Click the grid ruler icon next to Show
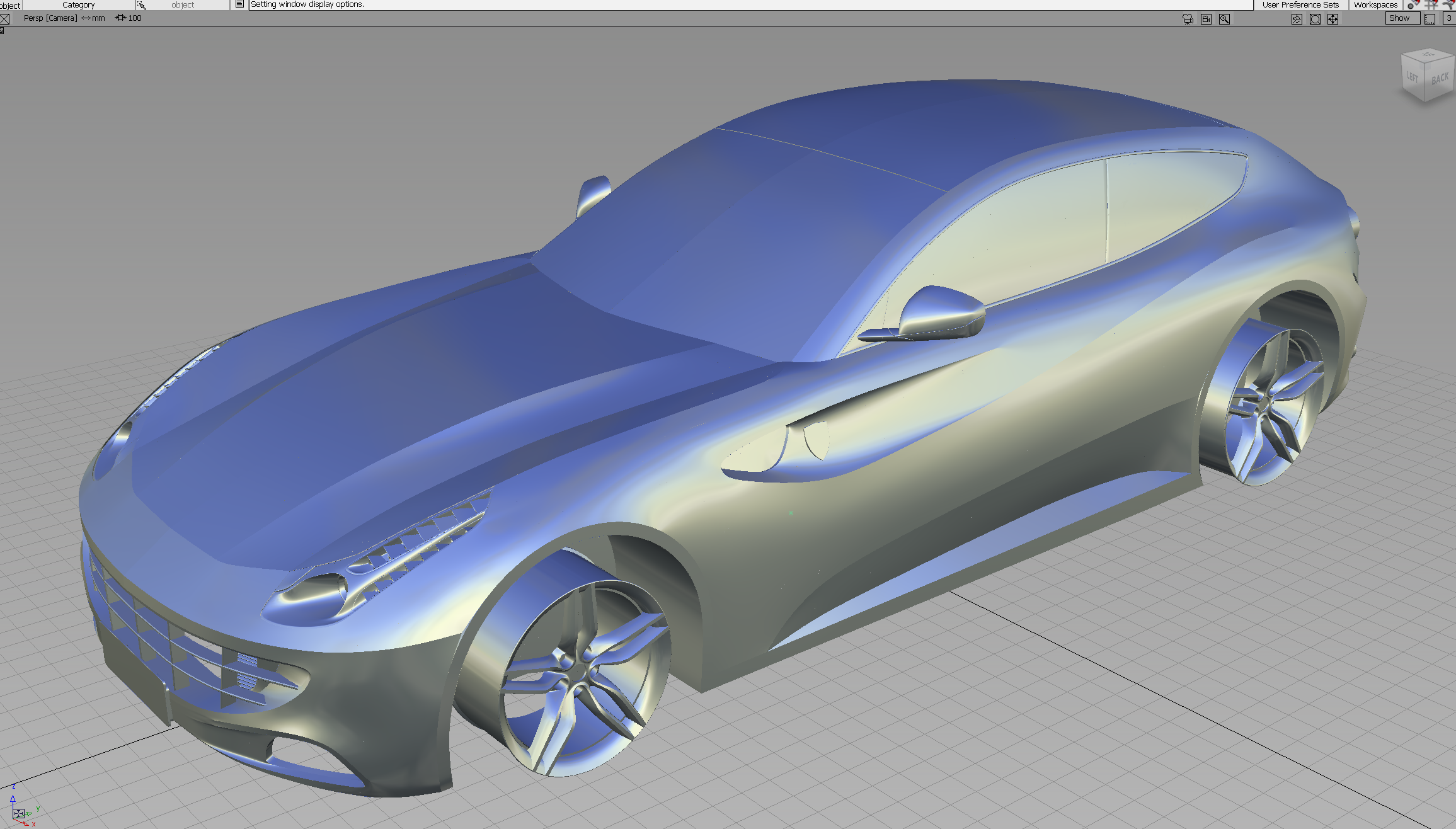This screenshot has width=1456, height=829. tap(1430, 18)
